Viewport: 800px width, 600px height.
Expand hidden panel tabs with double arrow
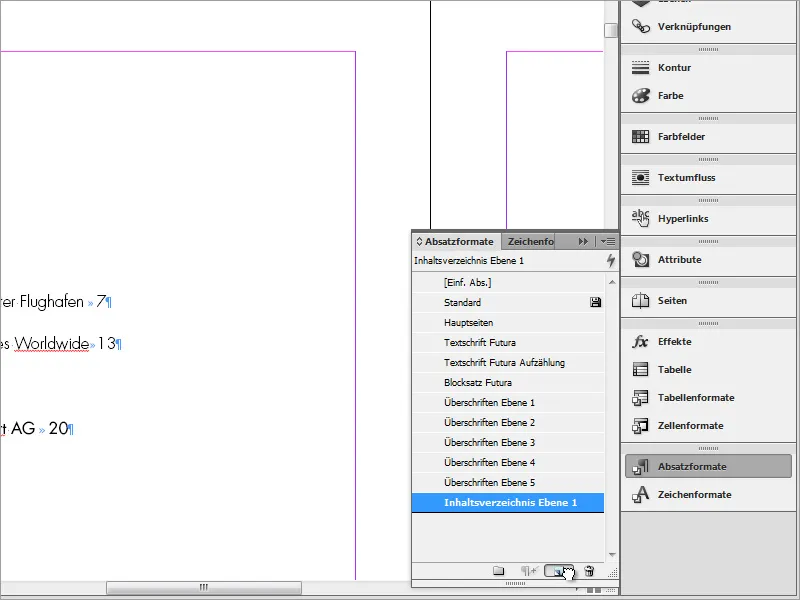click(x=583, y=241)
